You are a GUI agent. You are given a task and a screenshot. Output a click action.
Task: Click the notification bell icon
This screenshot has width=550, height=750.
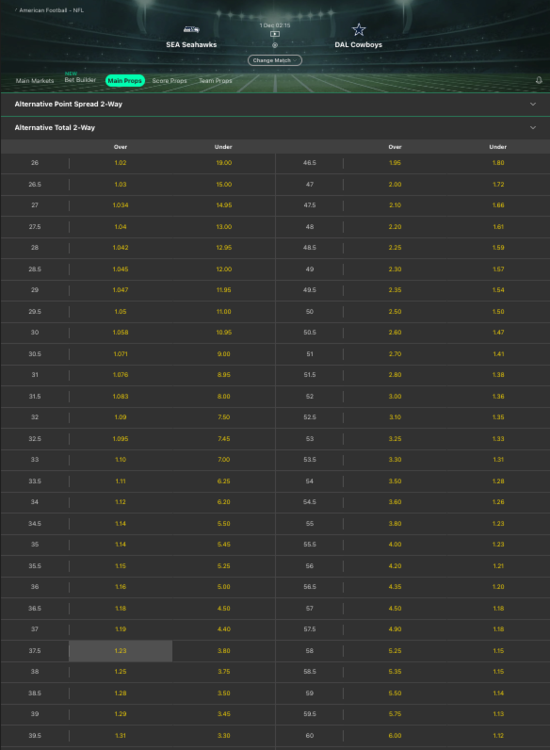[x=539, y=80]
